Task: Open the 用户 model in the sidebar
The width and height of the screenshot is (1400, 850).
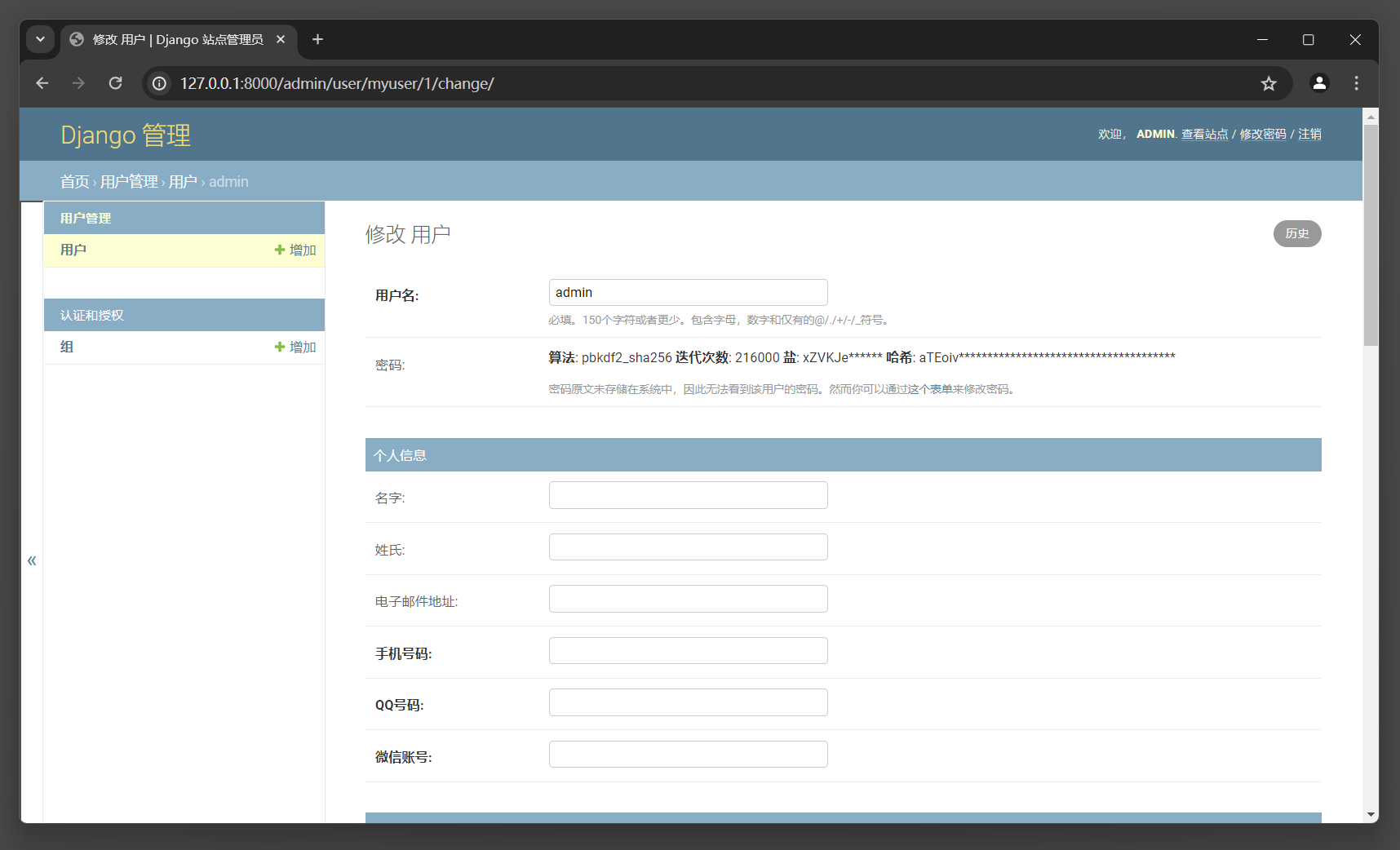Action: 73,250
